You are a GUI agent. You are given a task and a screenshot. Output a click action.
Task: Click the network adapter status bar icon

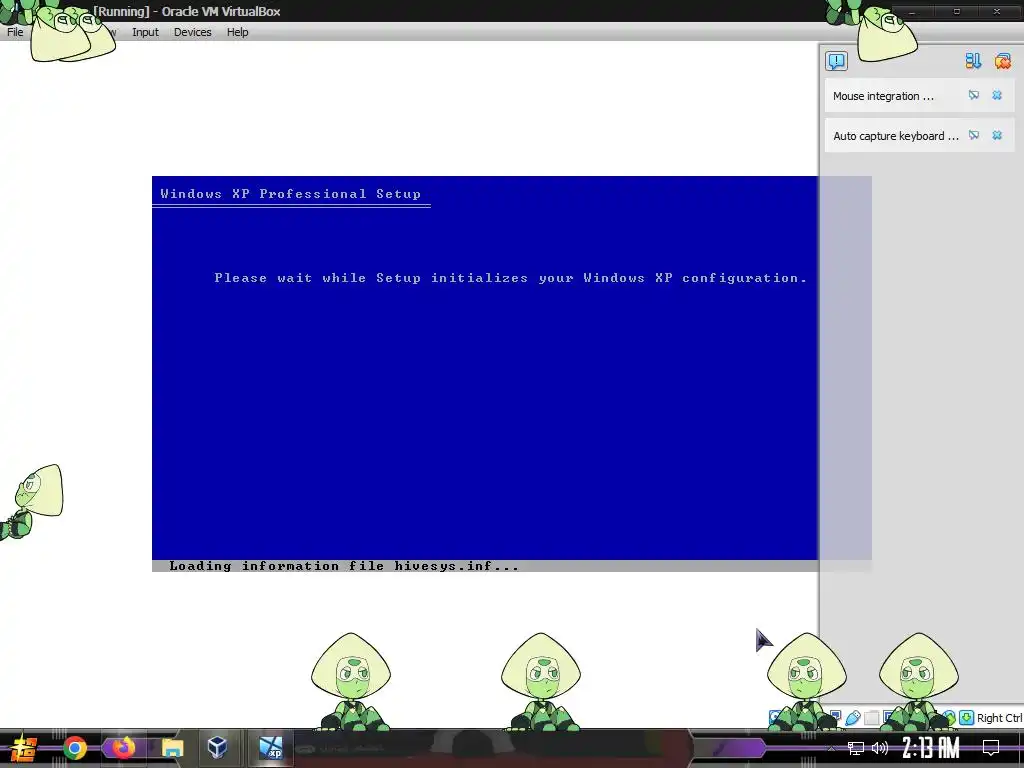pyautogui.click(x=835, y=716)
